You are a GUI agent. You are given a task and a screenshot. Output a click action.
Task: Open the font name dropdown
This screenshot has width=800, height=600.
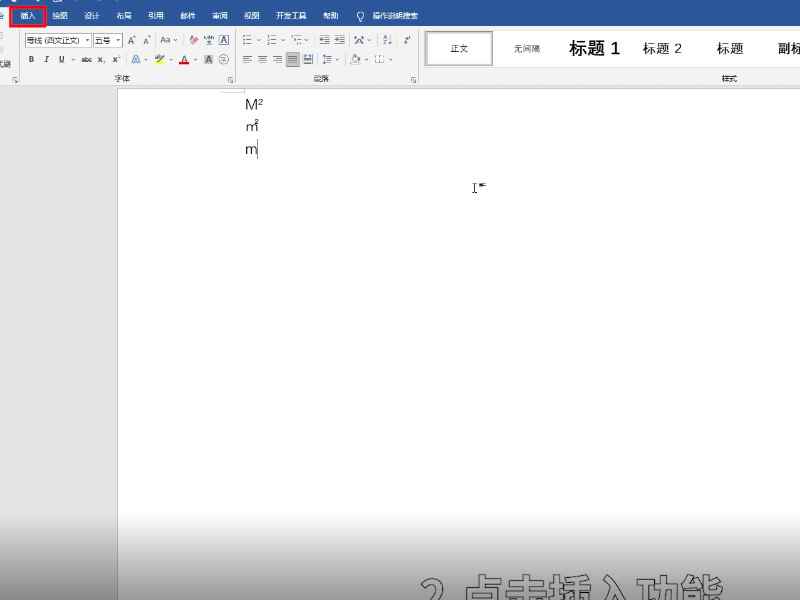pyautogui.click(x=87, y=41)
